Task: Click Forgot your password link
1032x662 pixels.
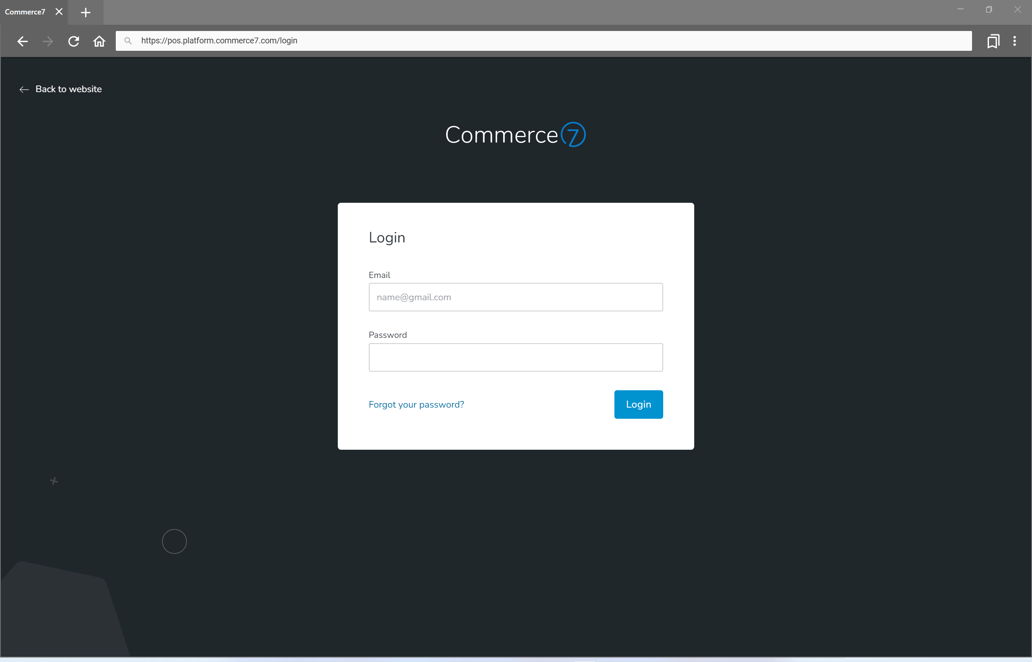Action: [x=416, y=404]
